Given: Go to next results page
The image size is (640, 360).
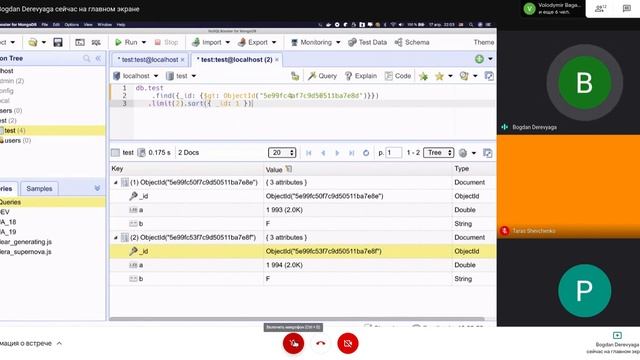Looking at the screenshot, I should point(337,153).
